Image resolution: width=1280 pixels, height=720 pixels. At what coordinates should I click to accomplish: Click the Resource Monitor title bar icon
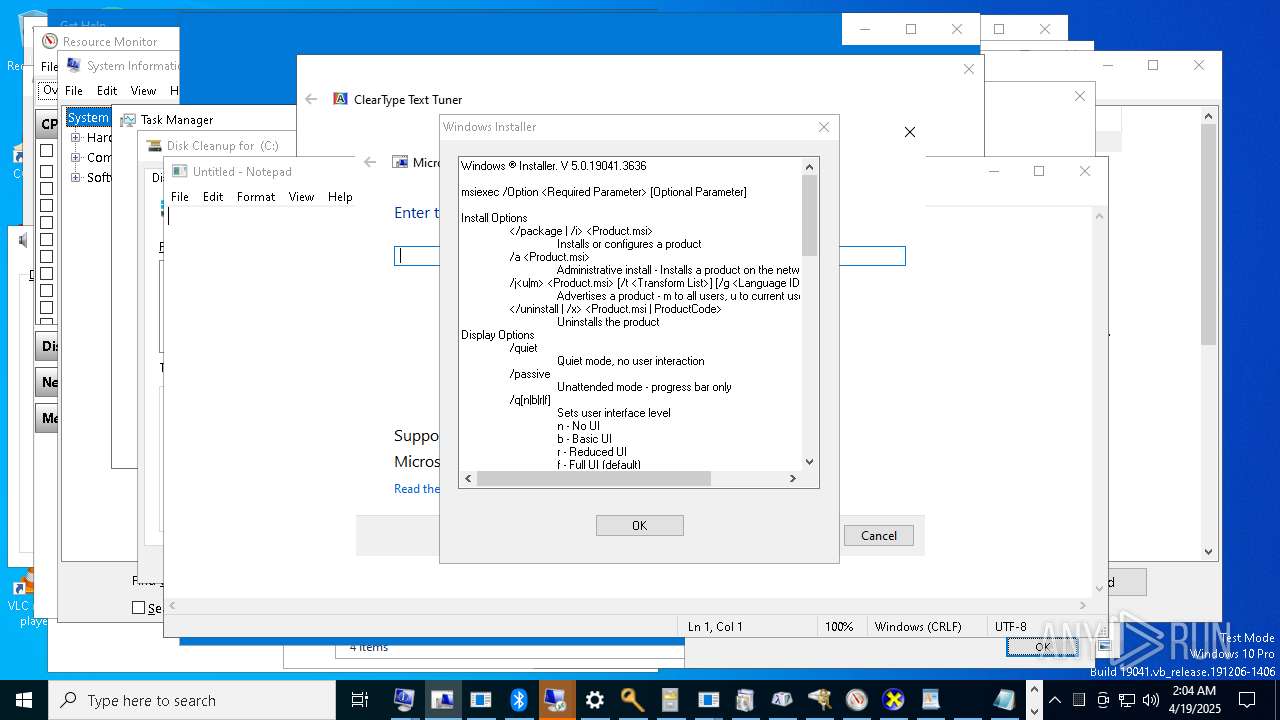click(x=50, y=42)
